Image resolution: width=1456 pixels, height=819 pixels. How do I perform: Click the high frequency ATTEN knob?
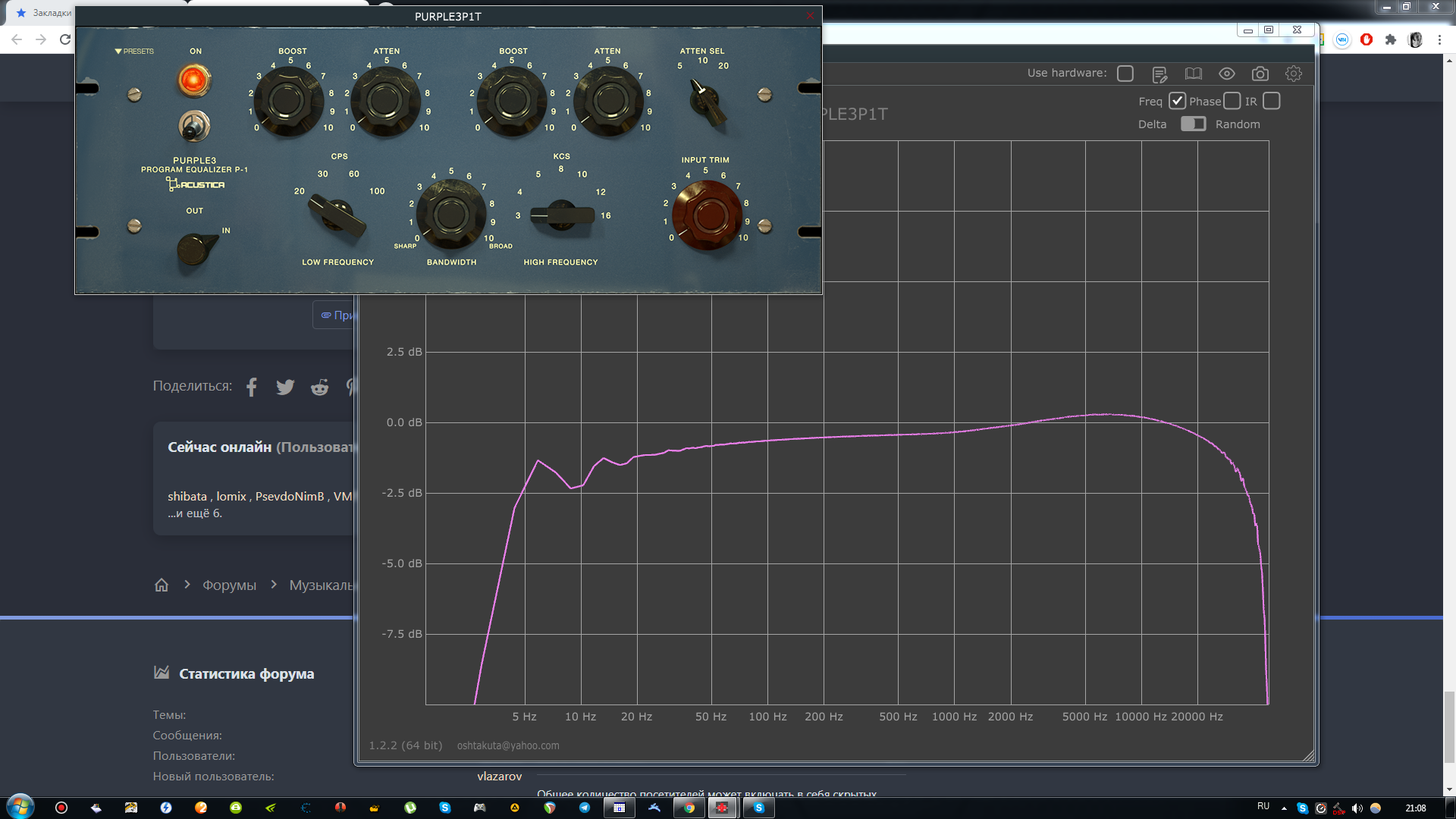(608, 101)
